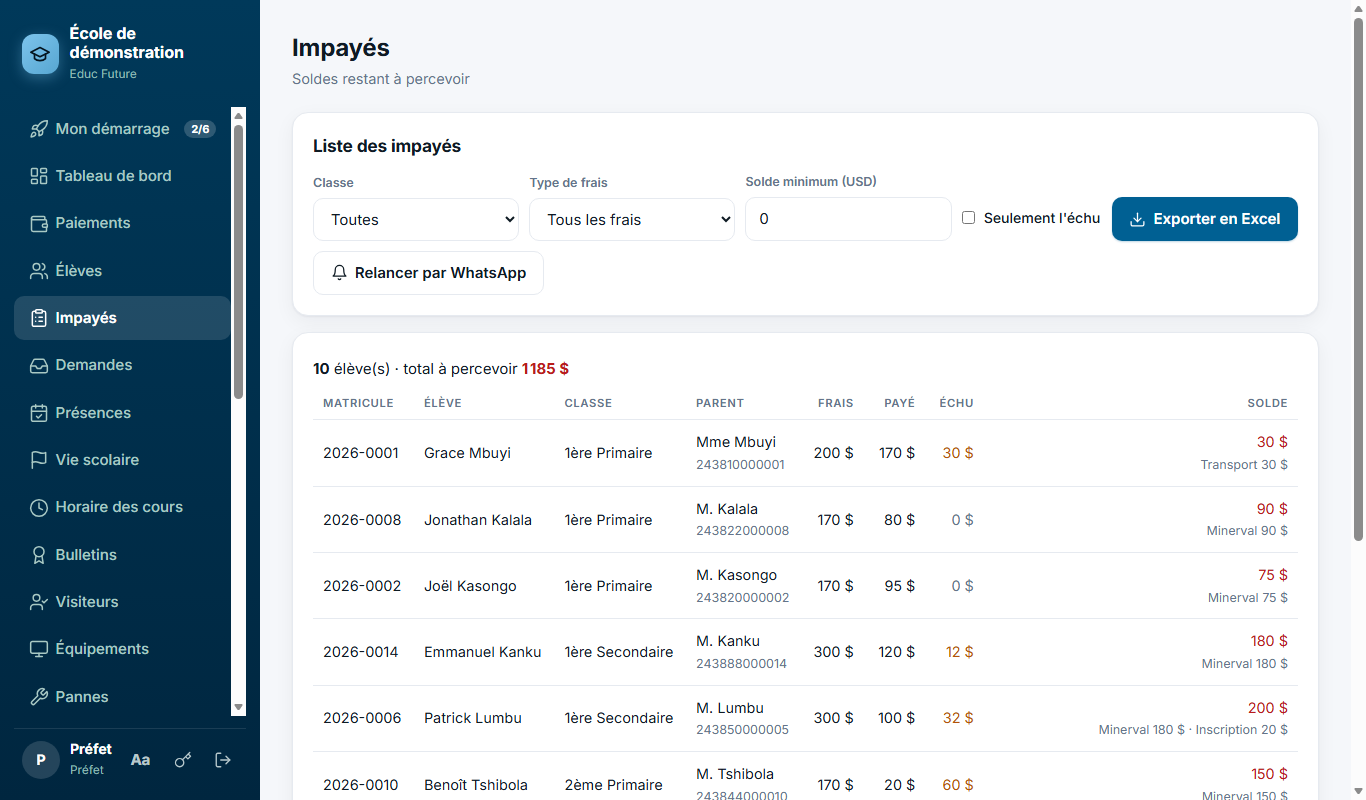The height and width of the screenshot is (800, 1366).
Task: Click Minerval 180 $ · Inscription 20 $ detail
Action: (1193, 730)
